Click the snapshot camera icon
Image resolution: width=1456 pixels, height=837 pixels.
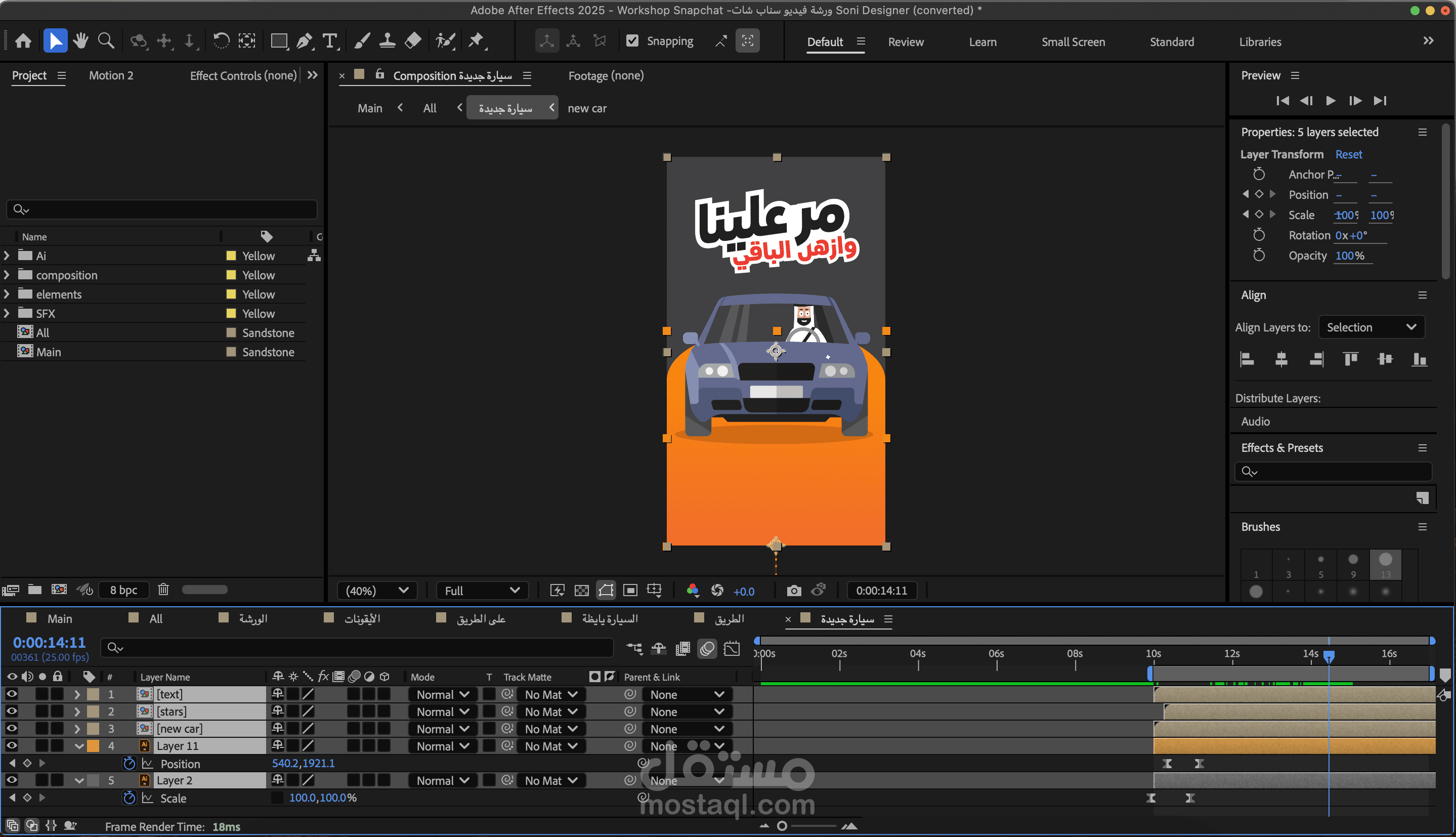point(793,591)
